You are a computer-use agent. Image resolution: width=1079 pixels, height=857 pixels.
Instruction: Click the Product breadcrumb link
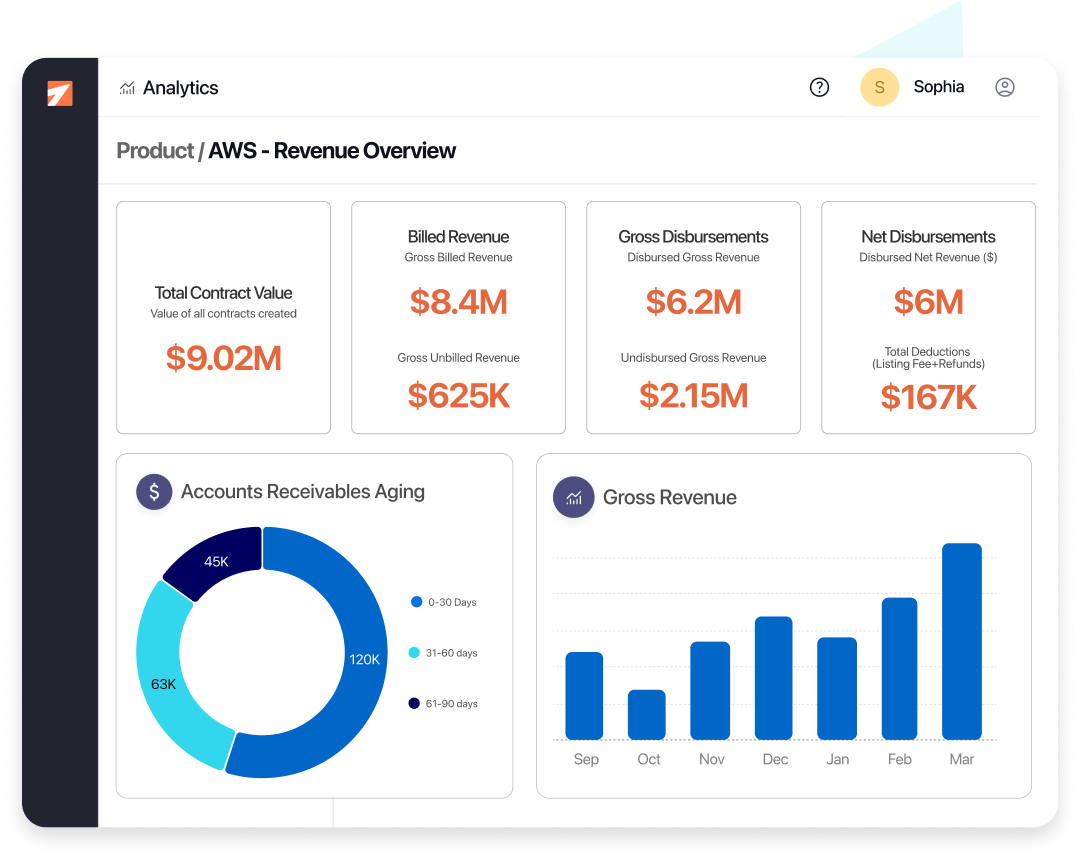pos(155,151)
